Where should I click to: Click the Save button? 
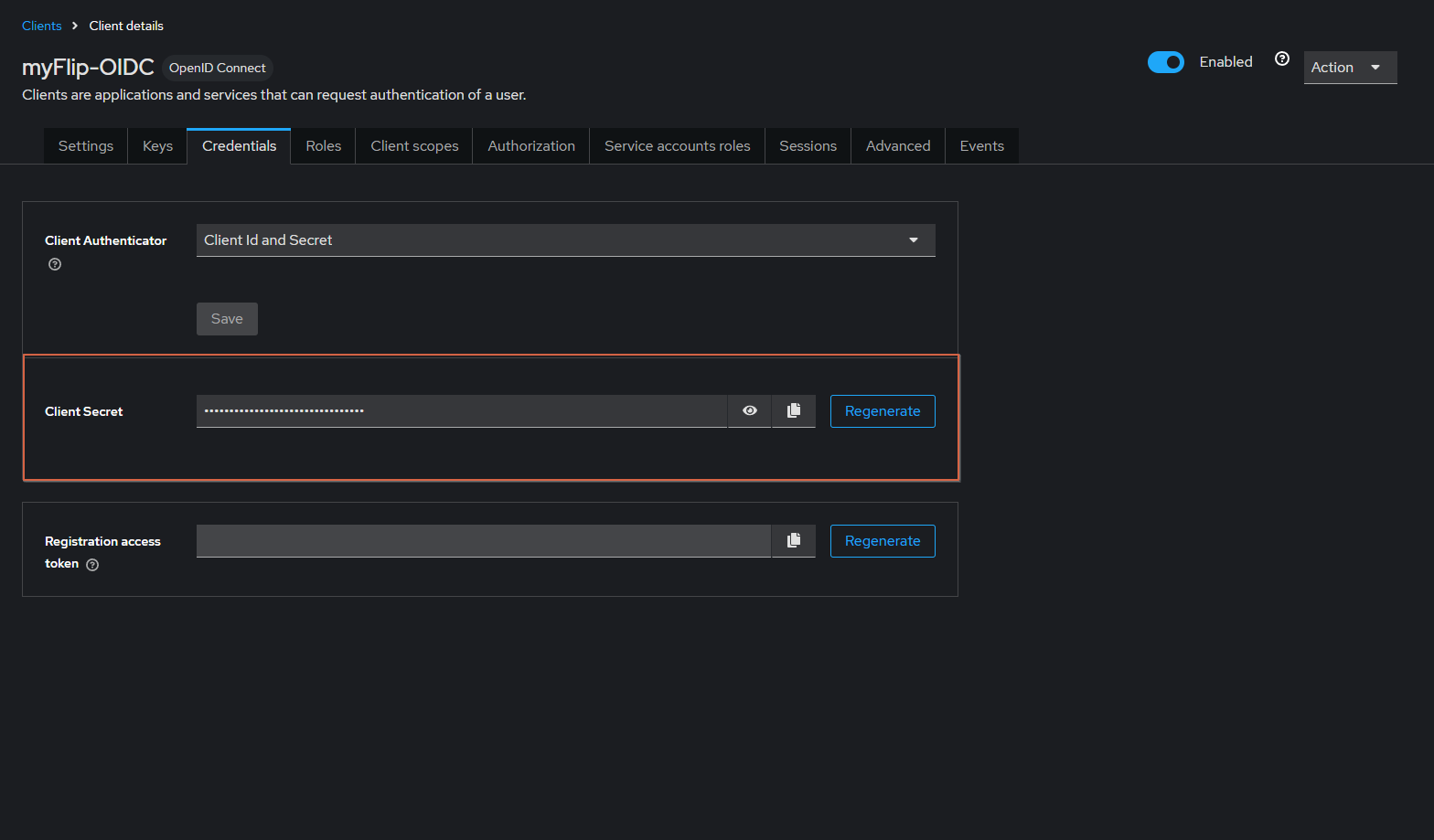227,319
